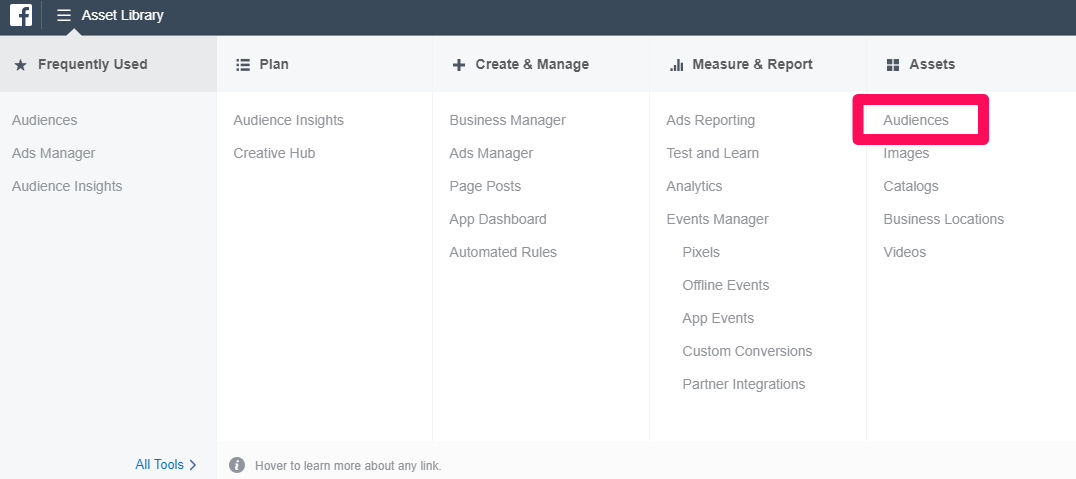Select the Plan column header
Viewport: 1076px width, 479px height.
(x=274, y=65)
